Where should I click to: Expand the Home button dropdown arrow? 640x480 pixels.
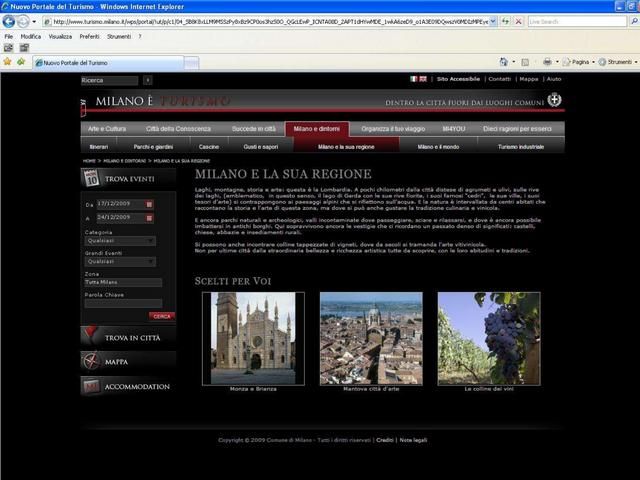click(513, 62)
